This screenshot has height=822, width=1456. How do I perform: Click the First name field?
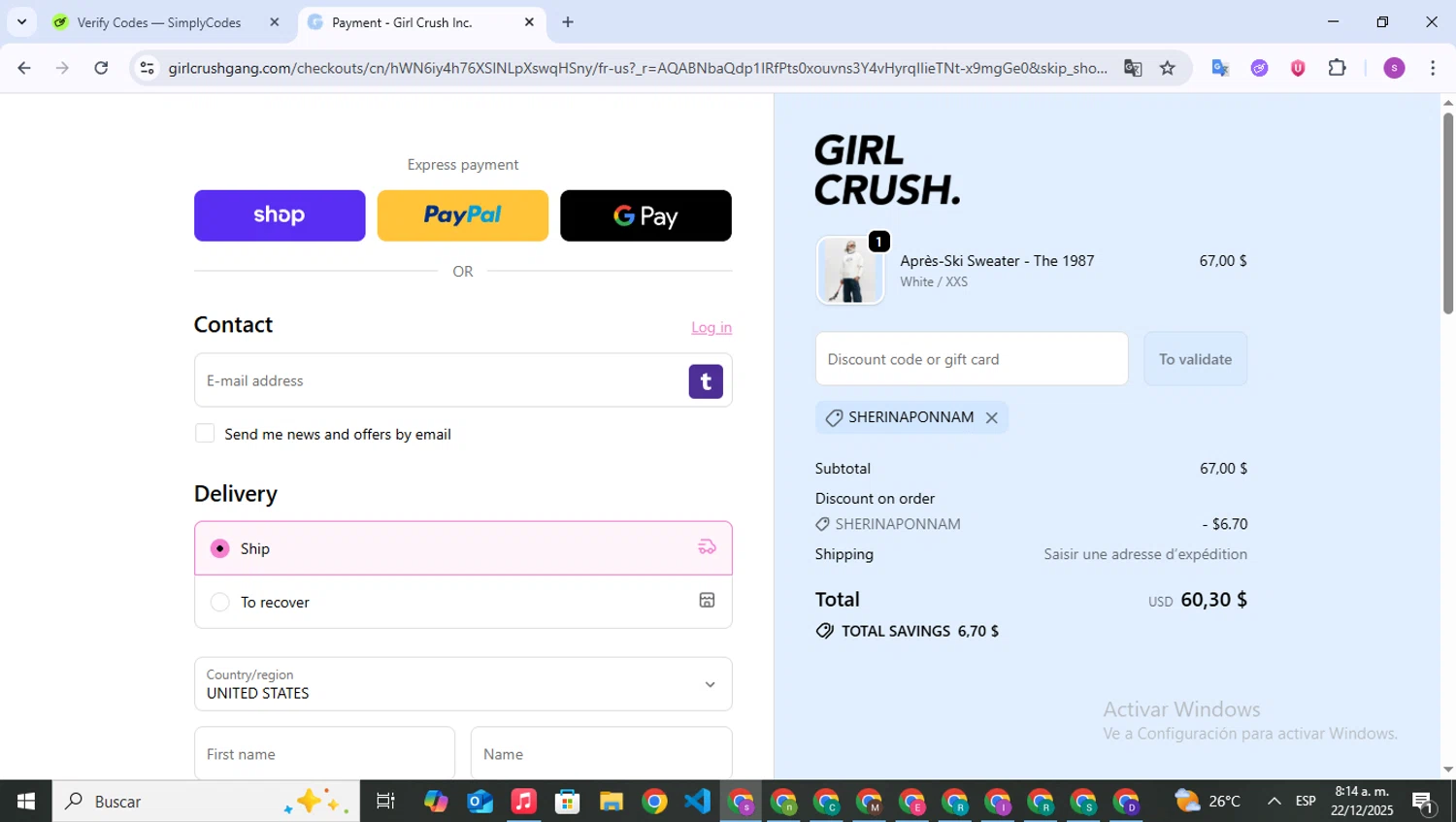(324, 754)
